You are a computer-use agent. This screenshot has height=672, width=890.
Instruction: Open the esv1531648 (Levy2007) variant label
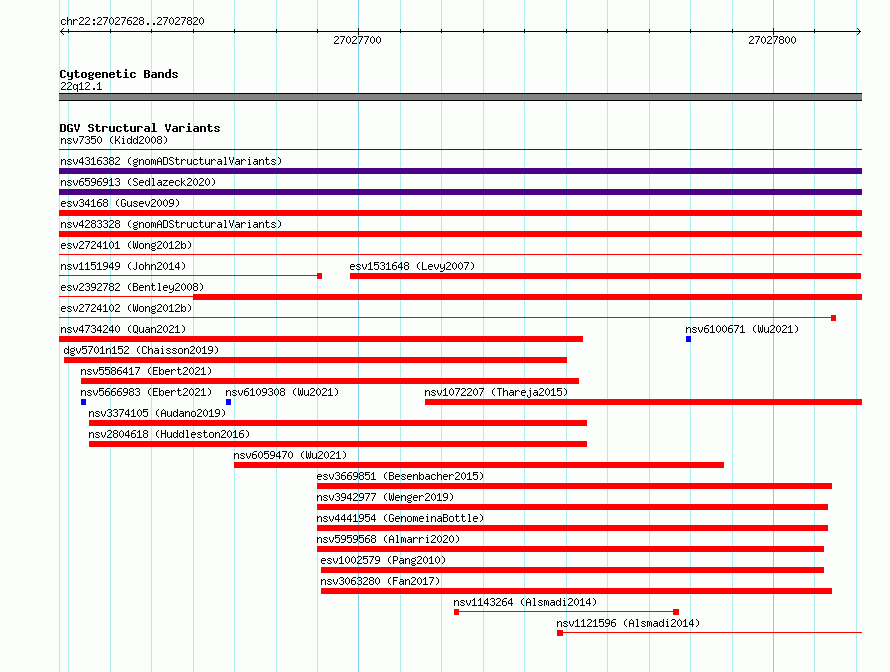[412, 266]
